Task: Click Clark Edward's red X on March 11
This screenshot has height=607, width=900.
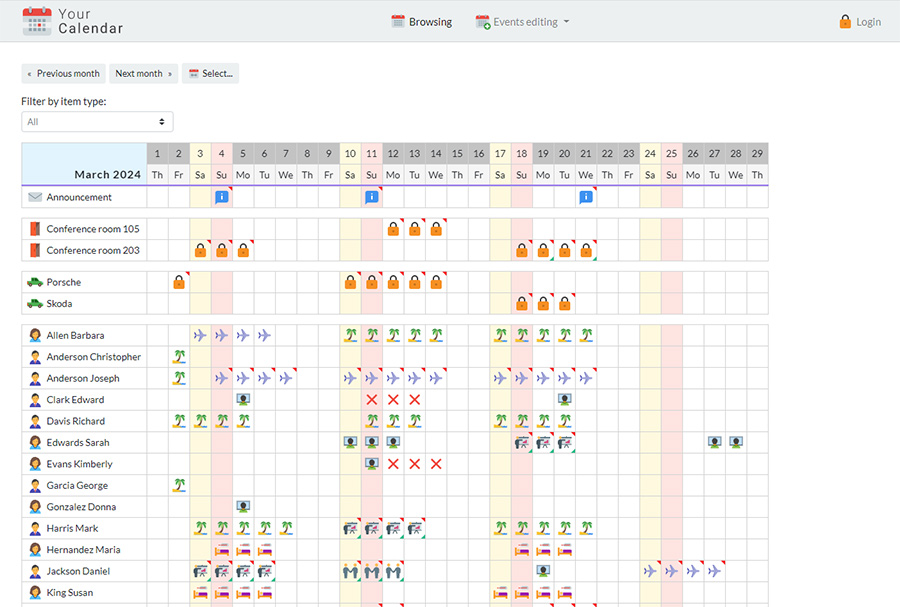Action: [372, 400]
